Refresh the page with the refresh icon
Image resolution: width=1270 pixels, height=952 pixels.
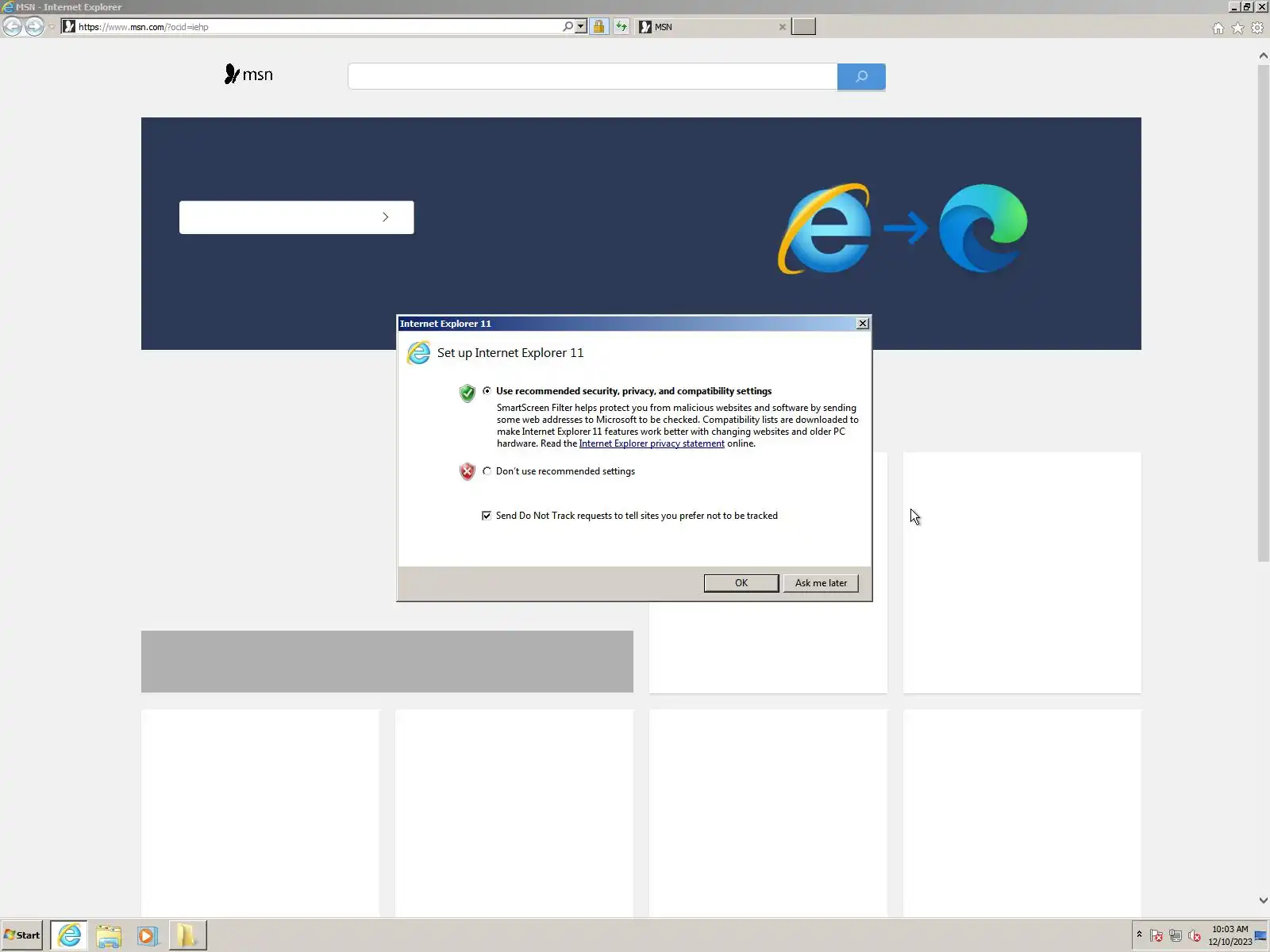(621, 26)
